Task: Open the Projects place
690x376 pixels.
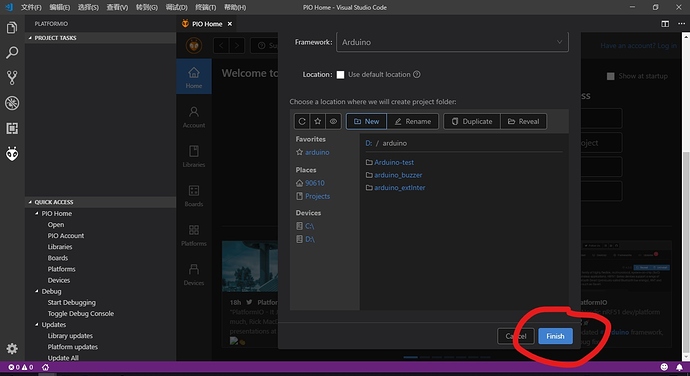Action: coord(317,196)
